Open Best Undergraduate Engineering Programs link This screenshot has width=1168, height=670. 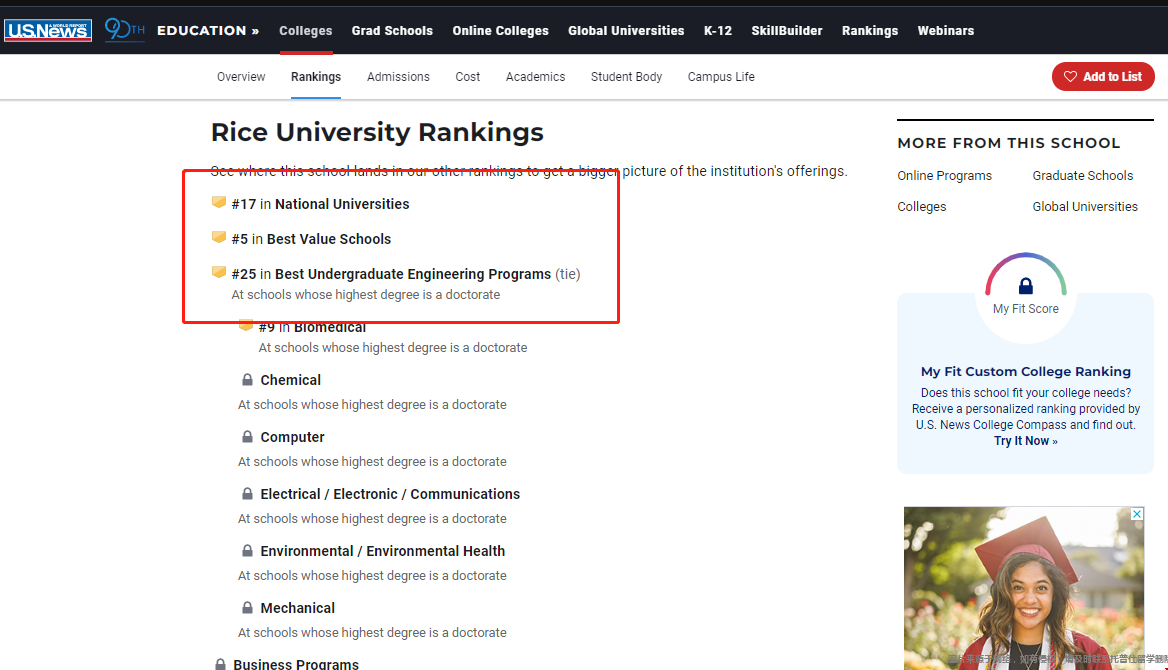coord(413,274)
